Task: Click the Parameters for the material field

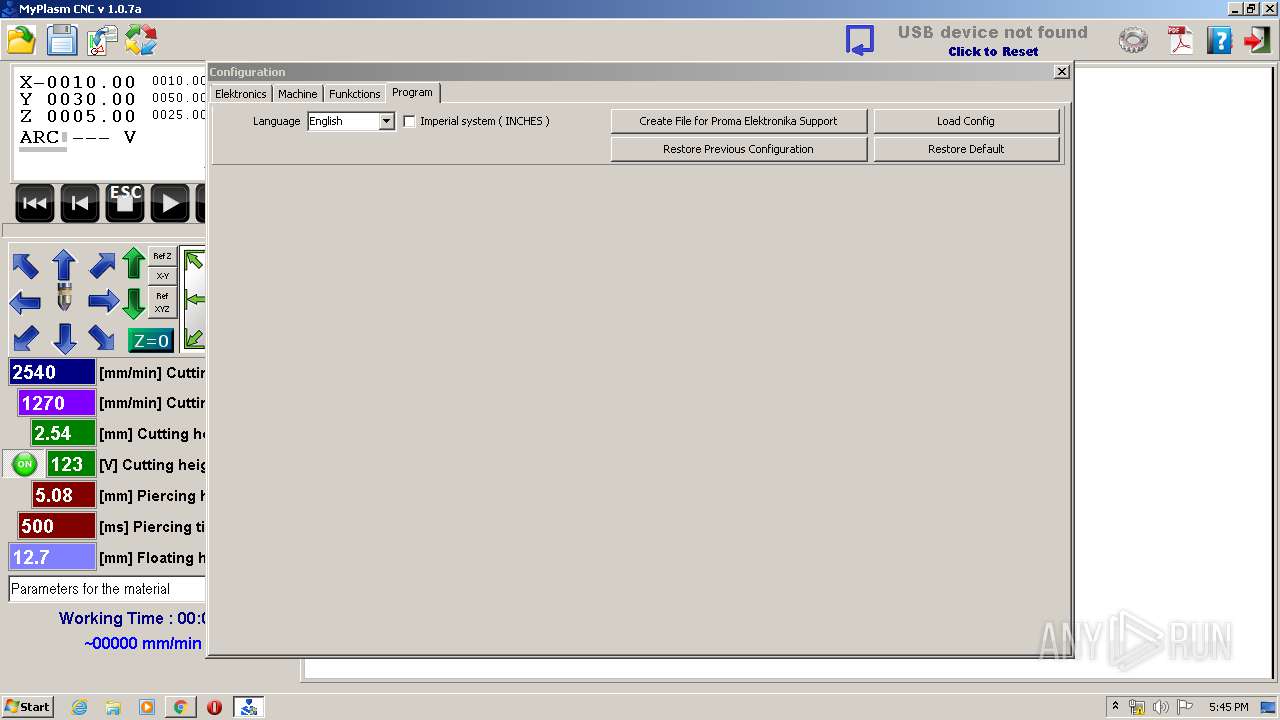Action: click(x=107, y=589)
